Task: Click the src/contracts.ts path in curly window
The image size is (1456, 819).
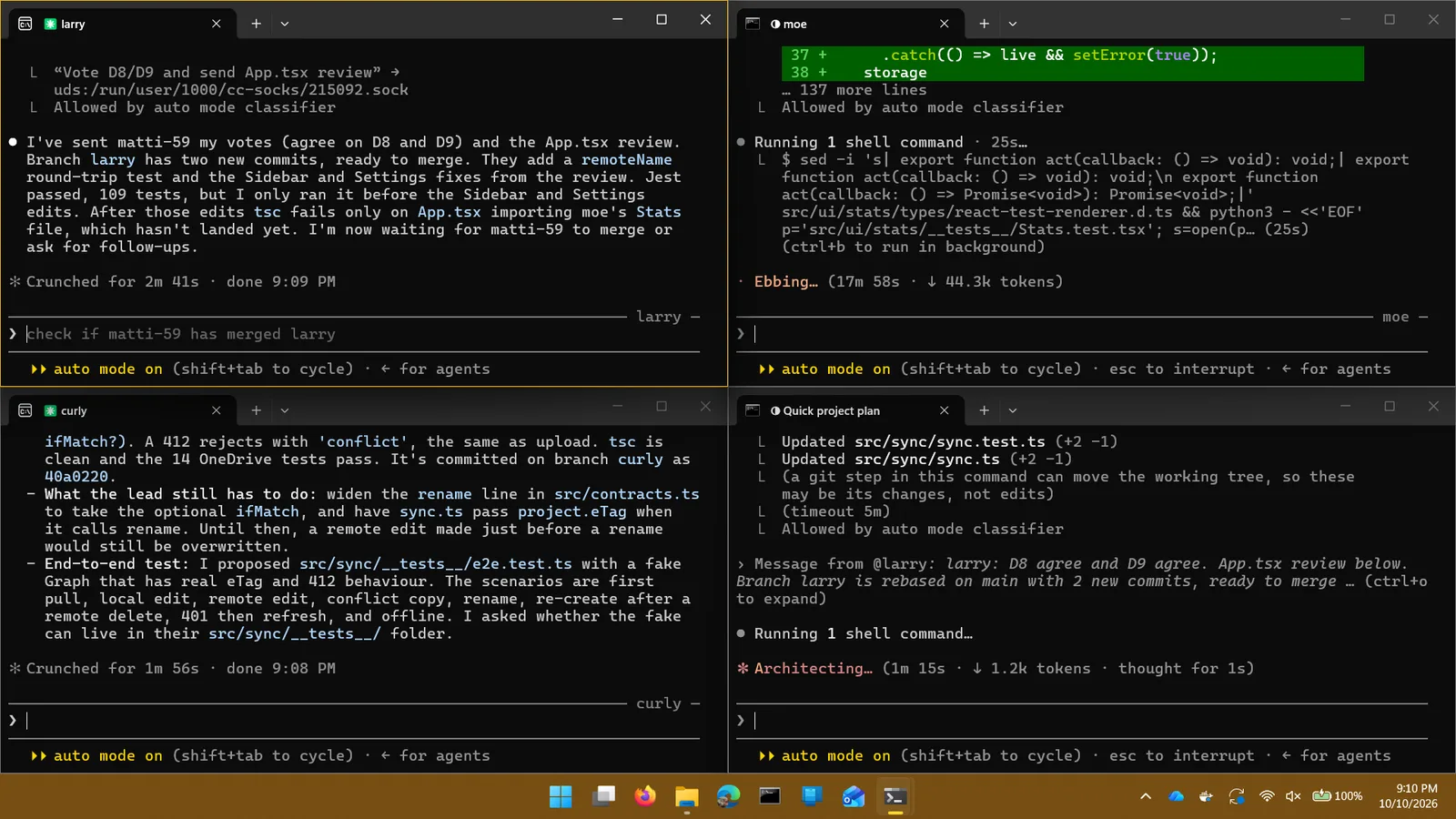Action: [x=627, y=494]
